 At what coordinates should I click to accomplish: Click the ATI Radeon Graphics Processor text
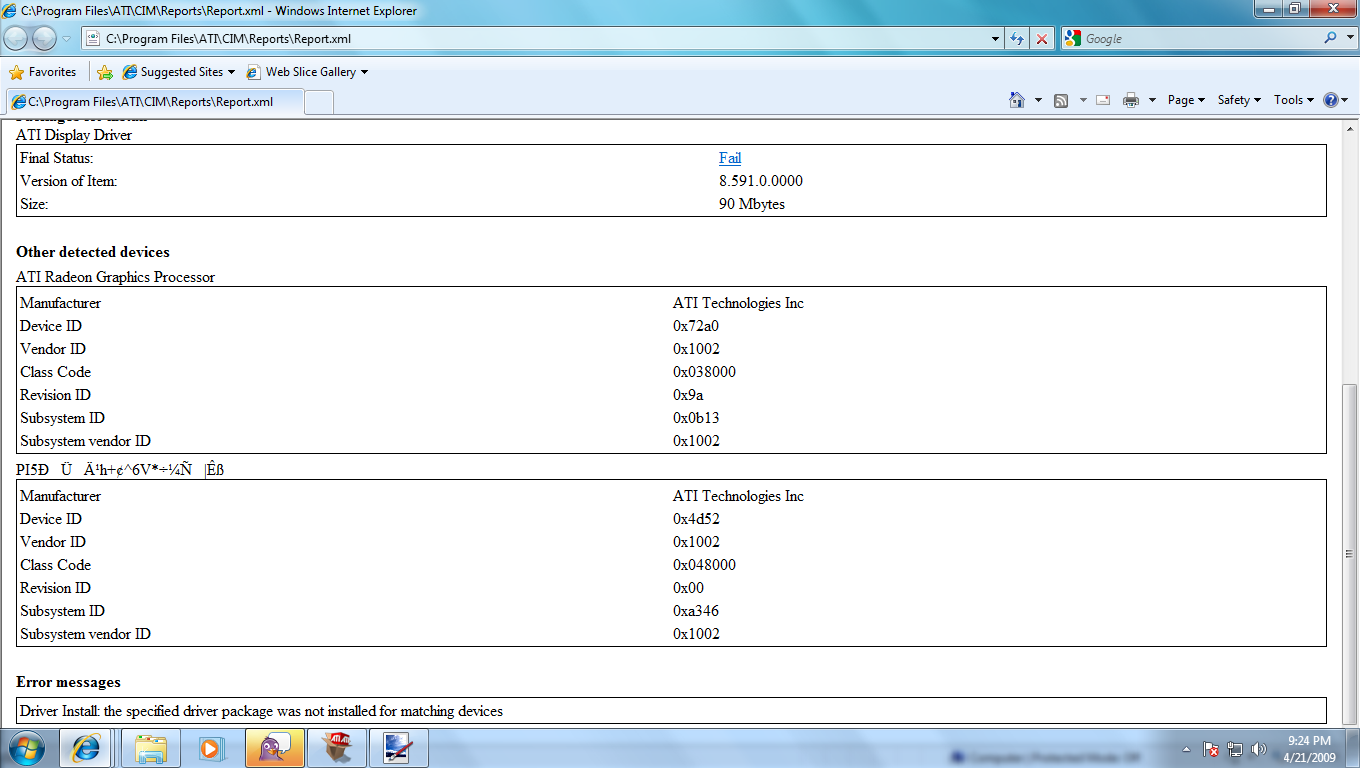pos(115,277)
